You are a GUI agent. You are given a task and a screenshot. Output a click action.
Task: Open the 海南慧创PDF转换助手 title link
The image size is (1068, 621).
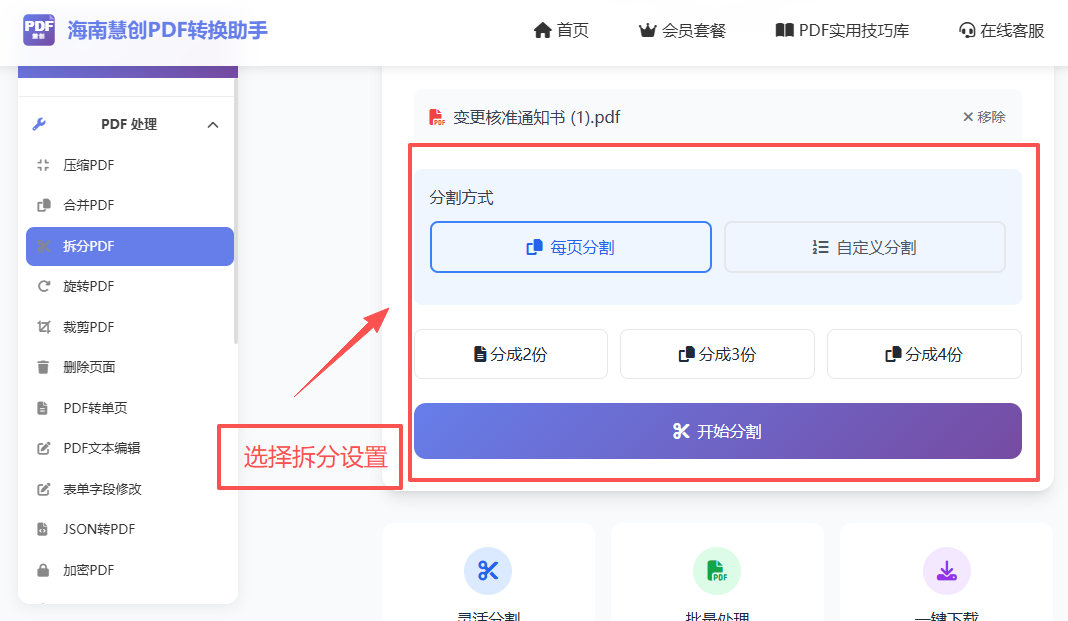point(167,30)
